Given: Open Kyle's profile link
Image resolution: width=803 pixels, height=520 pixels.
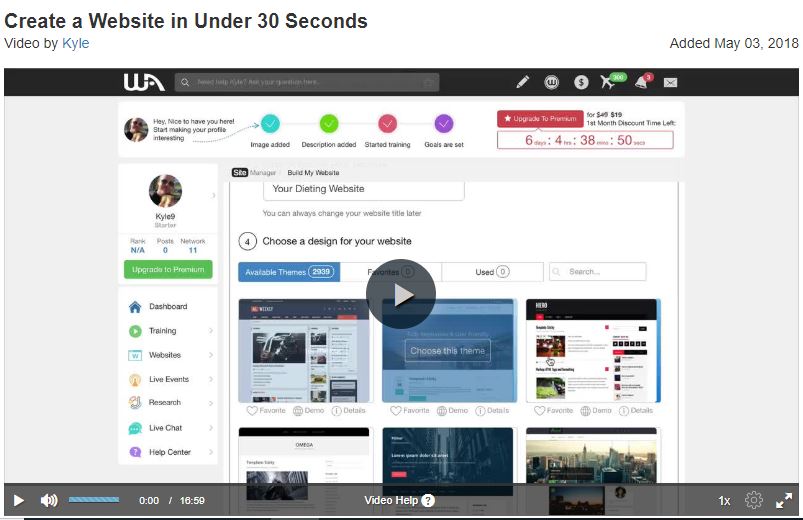Looking at the screenshot, I should [75, 43].
